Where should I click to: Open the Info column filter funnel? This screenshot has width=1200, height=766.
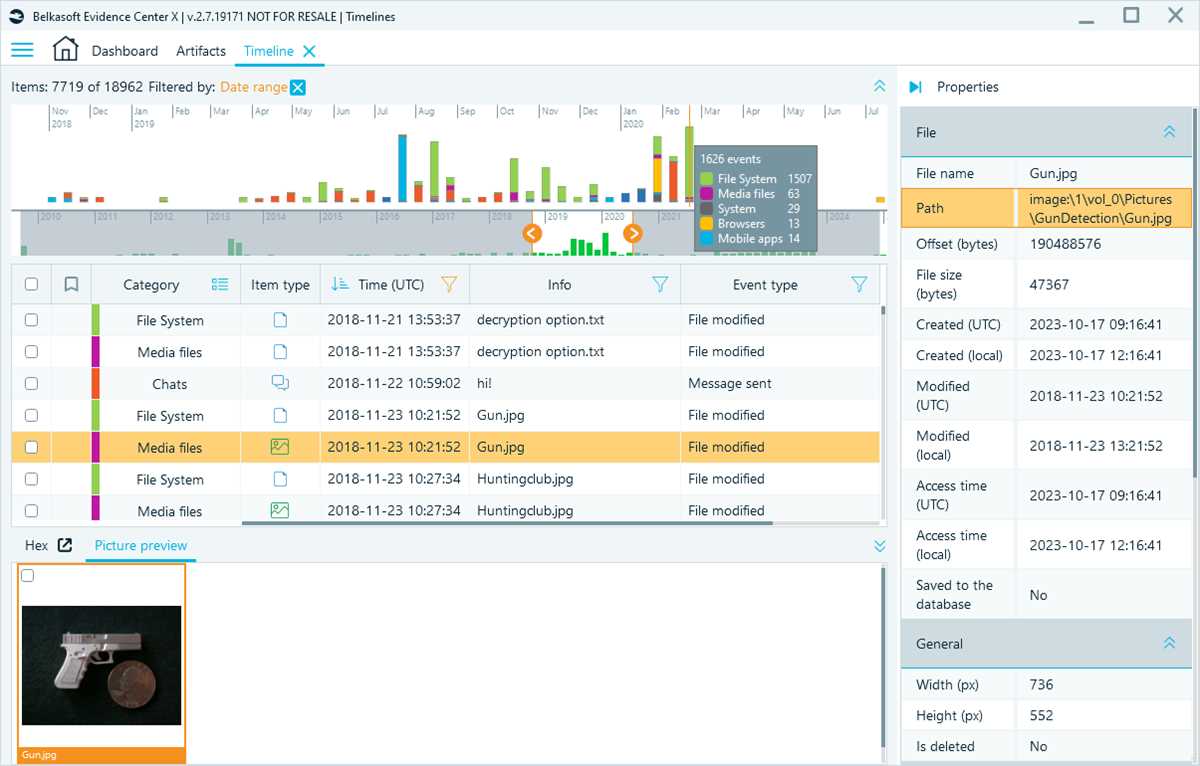pos(660,285)
